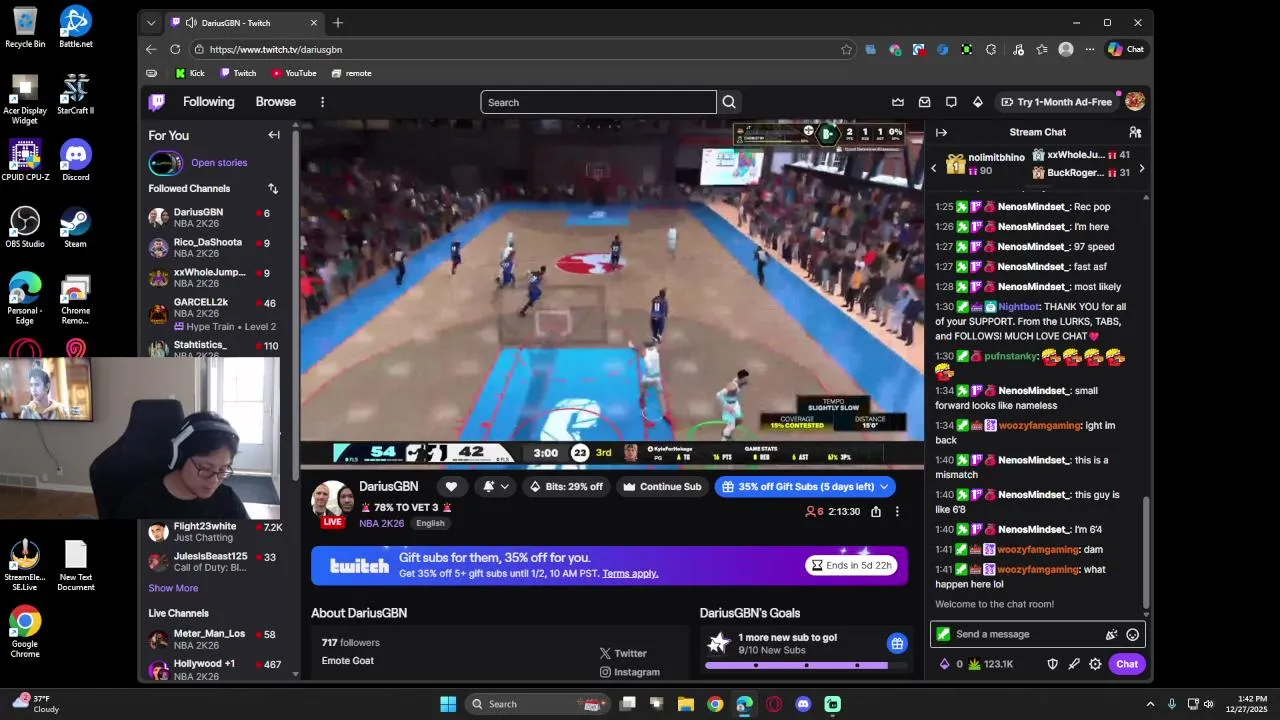This screenshot has height=720, width=1280.
Task: Follow heart button for DariusGBN
Action: point(451,487)
